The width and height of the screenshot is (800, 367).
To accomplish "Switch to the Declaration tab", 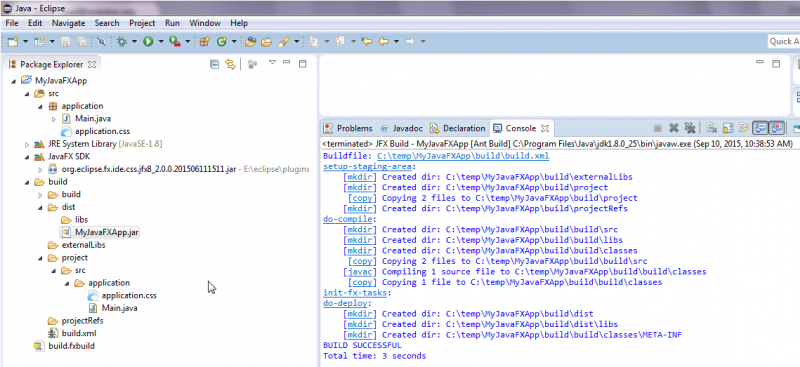I will click(x=457, y=128).
